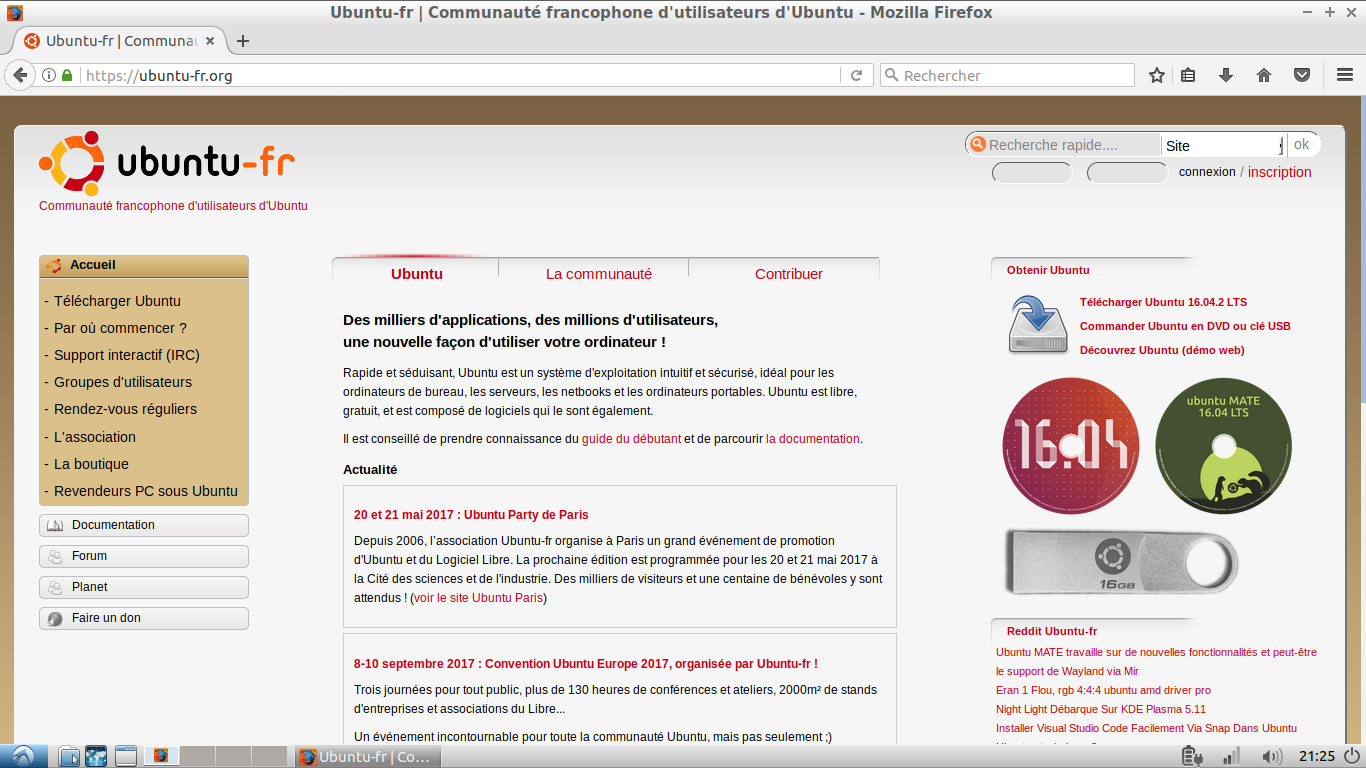Open Télécharger Ubuntu in sidebar
This screenshot has height=768, width=1366.
click(x=117, y=301)
